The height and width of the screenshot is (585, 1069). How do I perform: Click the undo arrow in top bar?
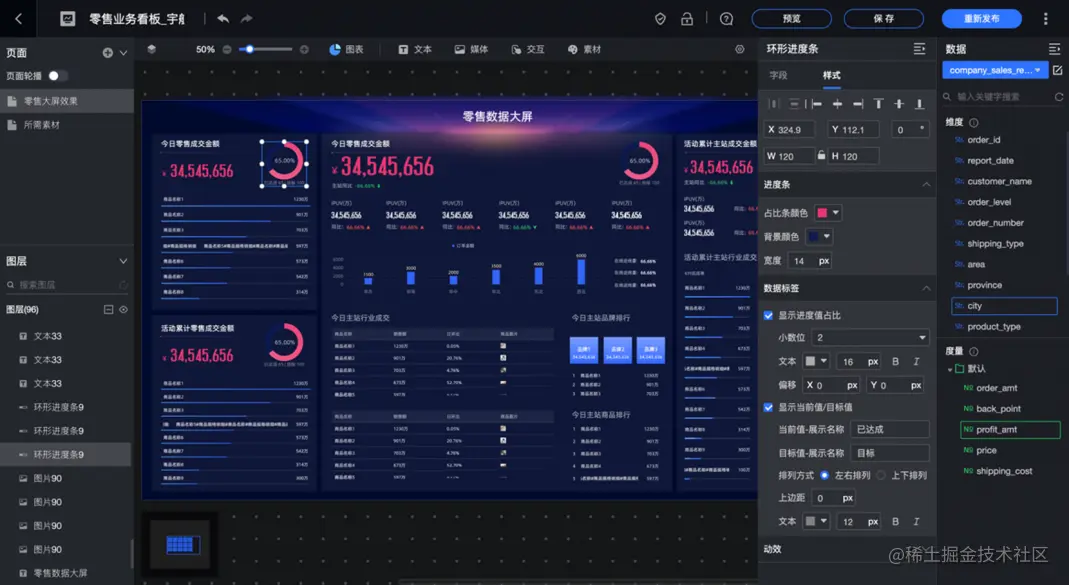tap(224, 18)
